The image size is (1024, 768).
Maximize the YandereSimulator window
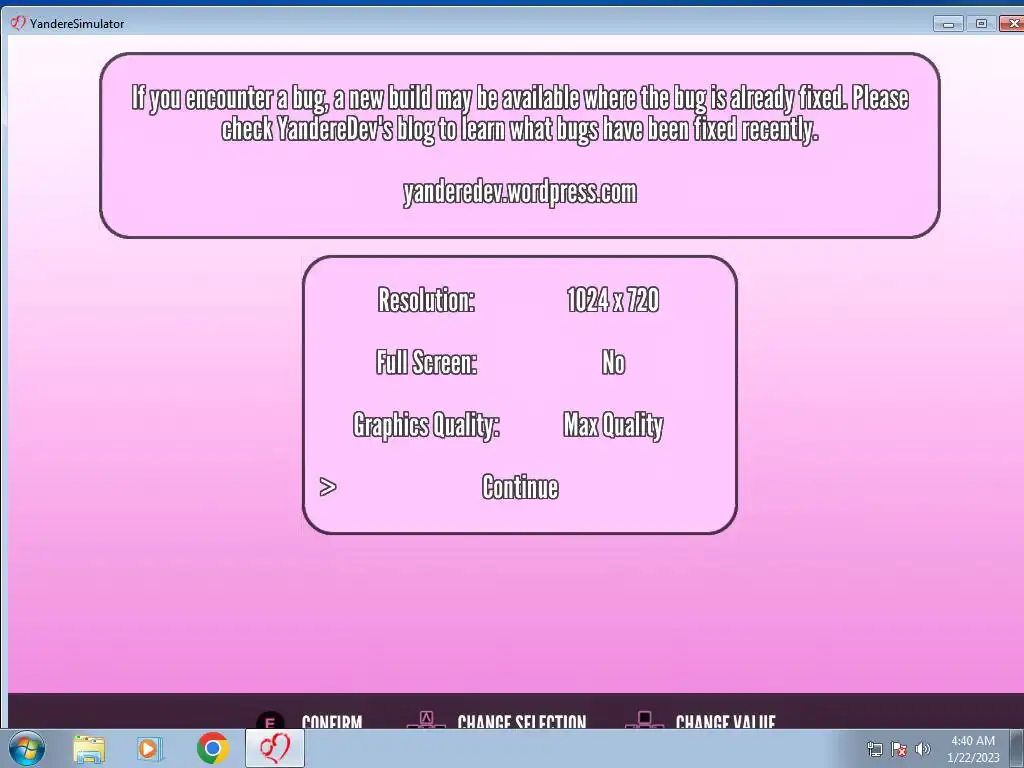(981, 24)
